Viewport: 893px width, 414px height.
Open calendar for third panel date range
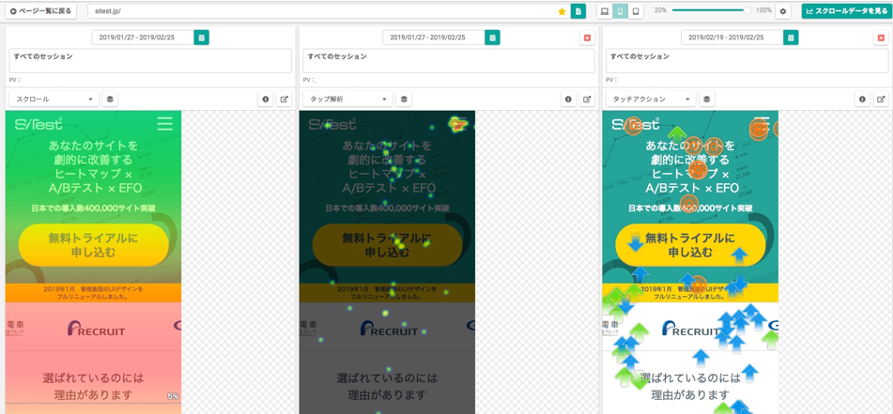point(792,38)
